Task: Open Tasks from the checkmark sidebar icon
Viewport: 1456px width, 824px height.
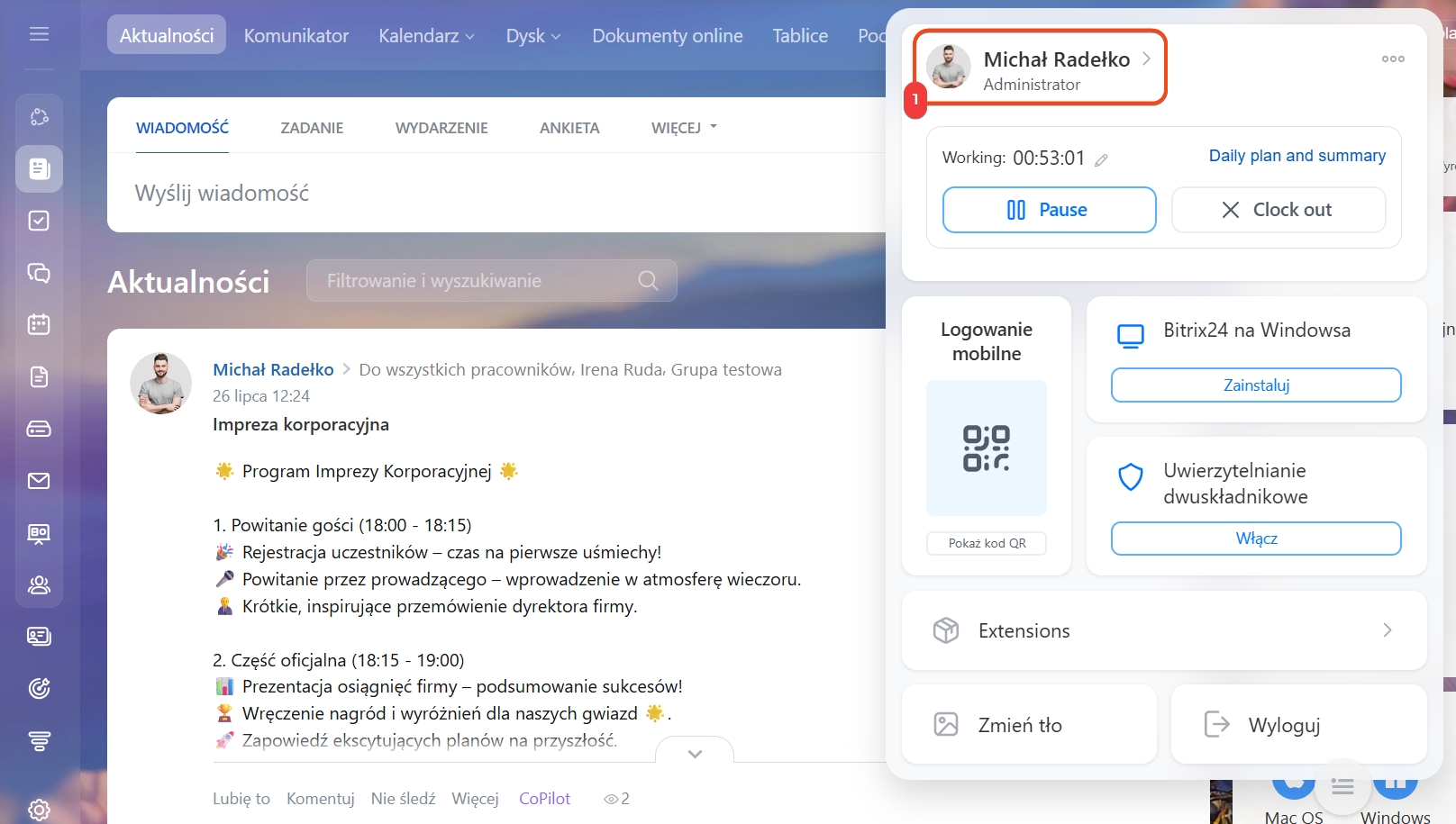Action: (x=39, y=221)
